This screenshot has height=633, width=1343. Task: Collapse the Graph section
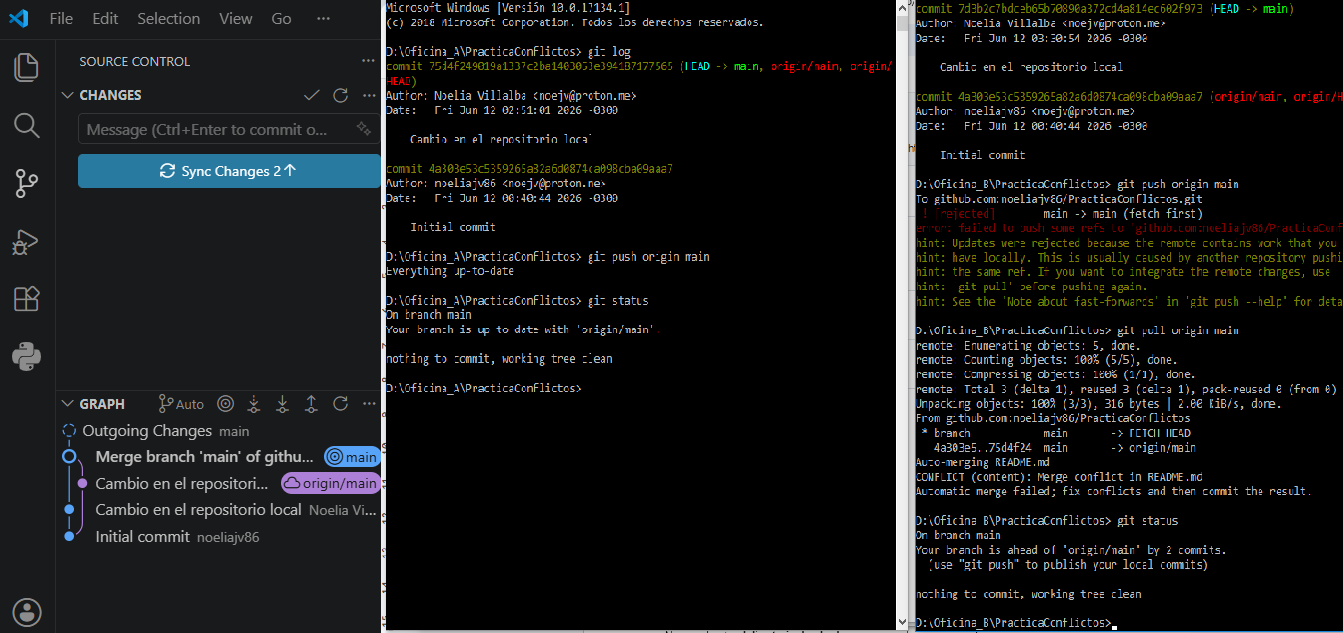(68, 404)
